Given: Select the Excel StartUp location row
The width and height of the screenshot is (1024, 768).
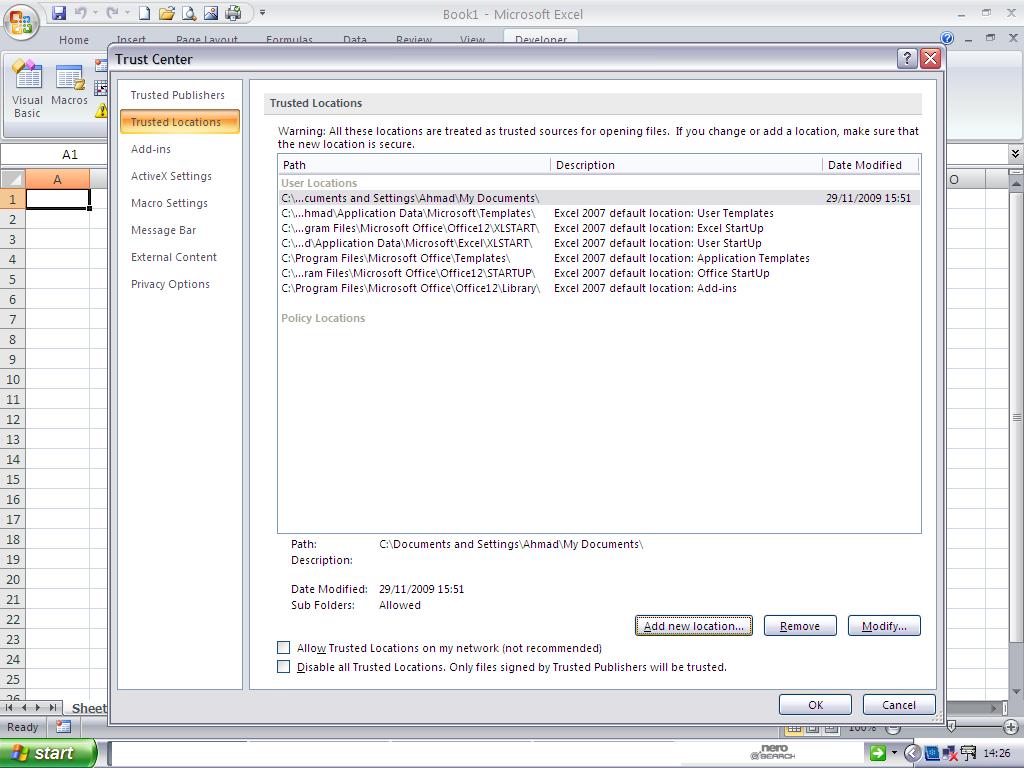Looking at the screenshot, I should 599,228.
